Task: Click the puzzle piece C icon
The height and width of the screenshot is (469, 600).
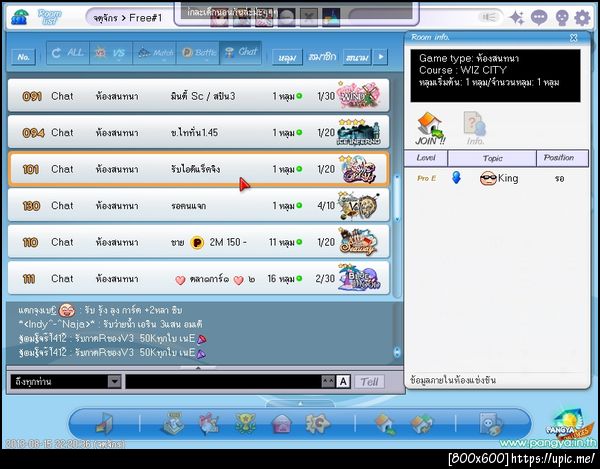Action: click(317, 423)
